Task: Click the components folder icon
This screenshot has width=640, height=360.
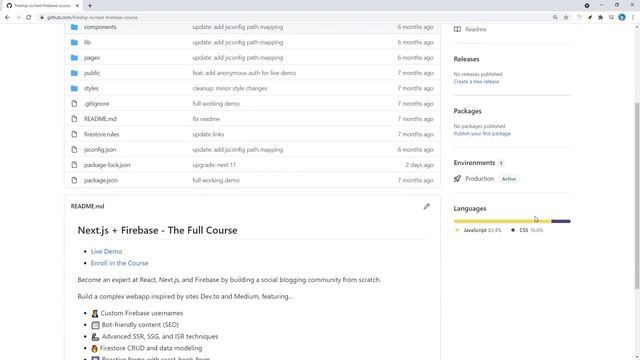Action: click(74, 27)
